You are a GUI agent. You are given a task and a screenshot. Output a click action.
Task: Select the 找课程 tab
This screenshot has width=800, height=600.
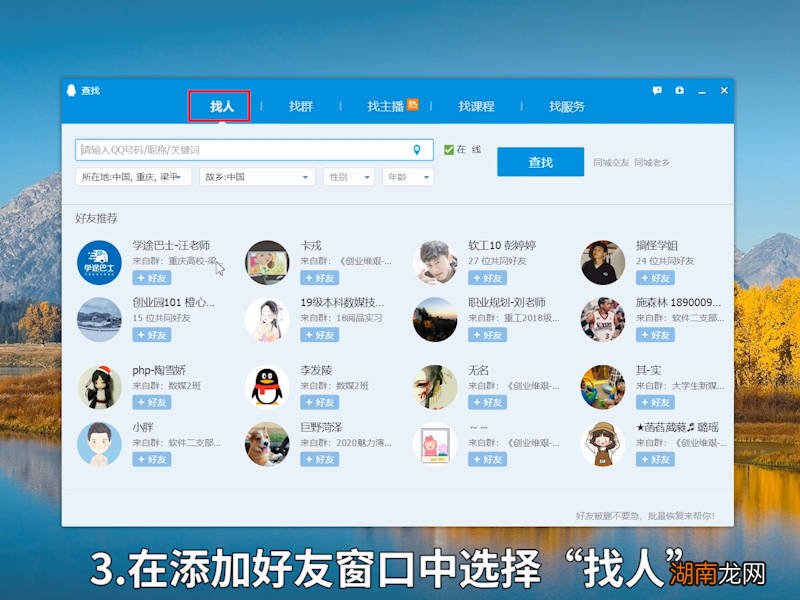click(476, 103)
